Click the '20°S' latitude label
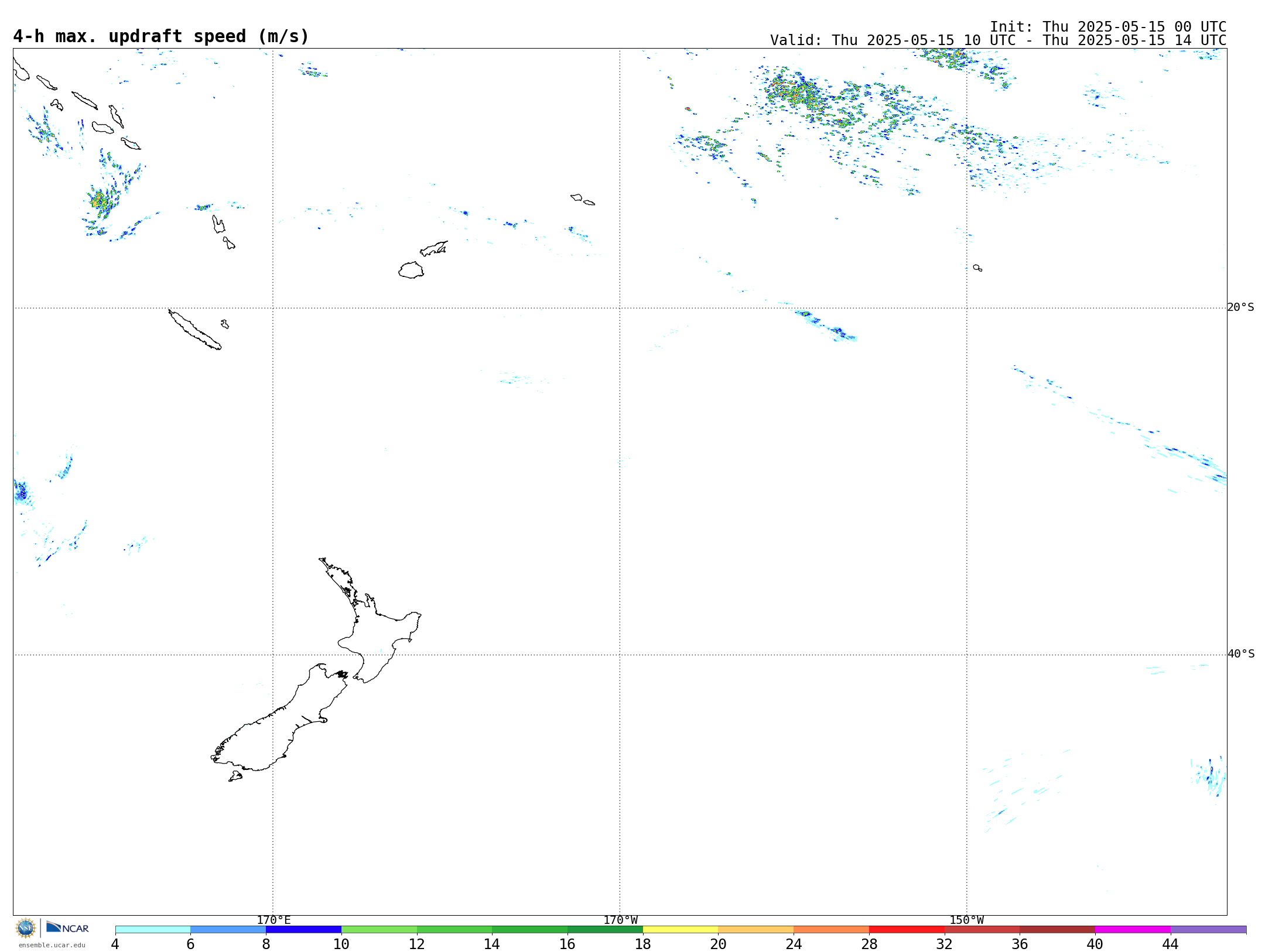The height and width of the screenshot is (952, 1265). (x=1240, y=307)
